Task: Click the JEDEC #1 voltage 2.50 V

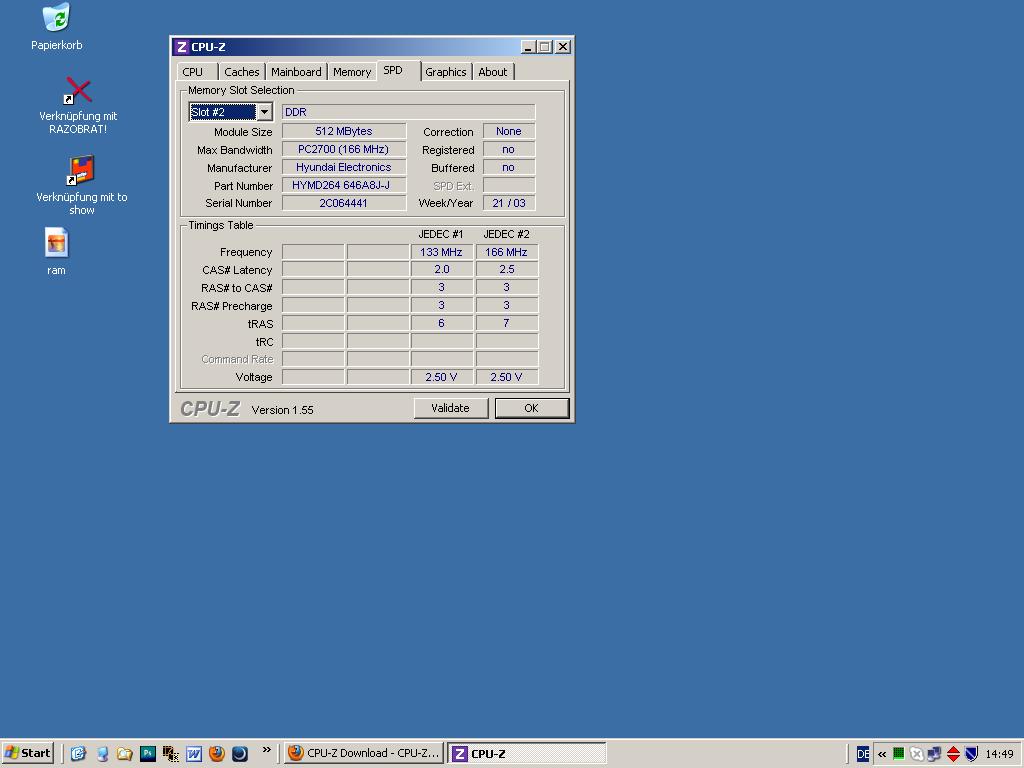Action: [x=441, y=377]
